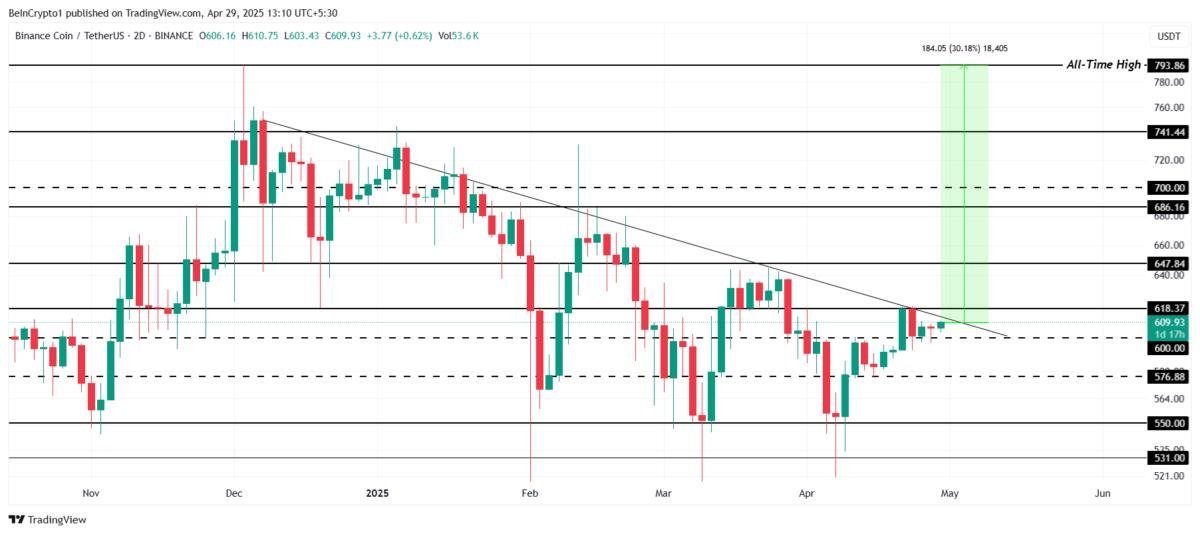
Task: Click the TradingView logo at the bottom left
Action: click(47, 520)
